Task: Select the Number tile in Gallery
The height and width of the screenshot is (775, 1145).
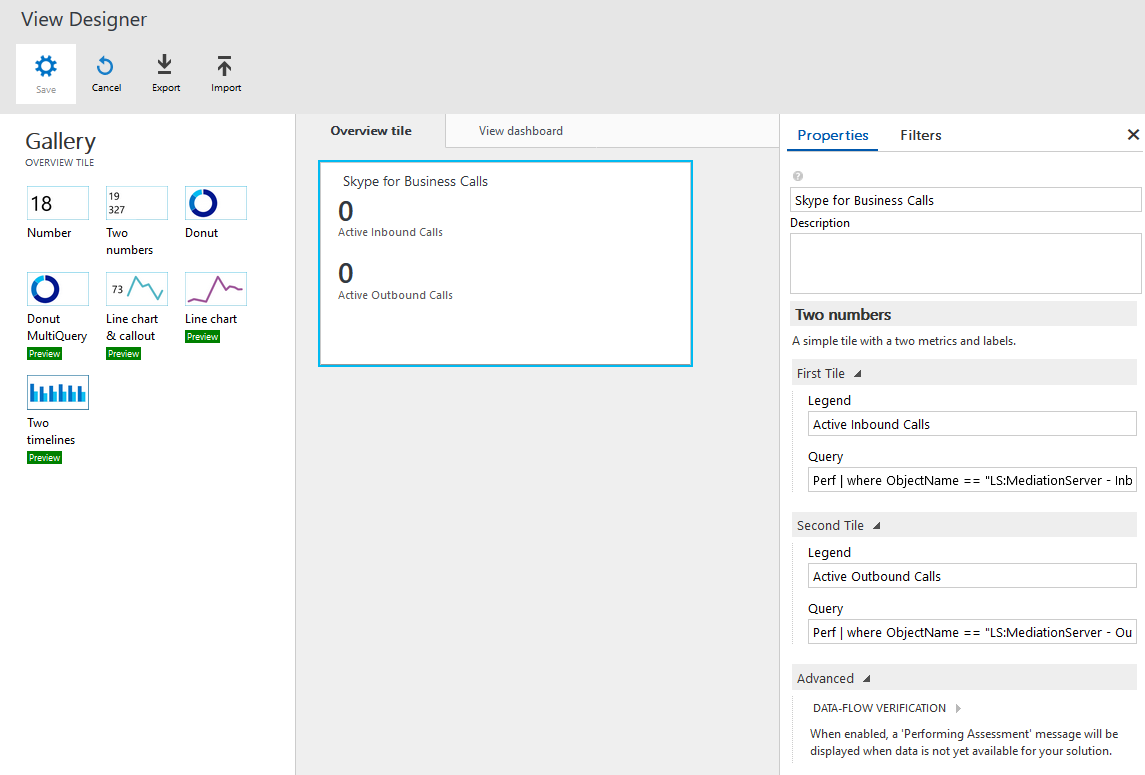Action: point(58,203)
